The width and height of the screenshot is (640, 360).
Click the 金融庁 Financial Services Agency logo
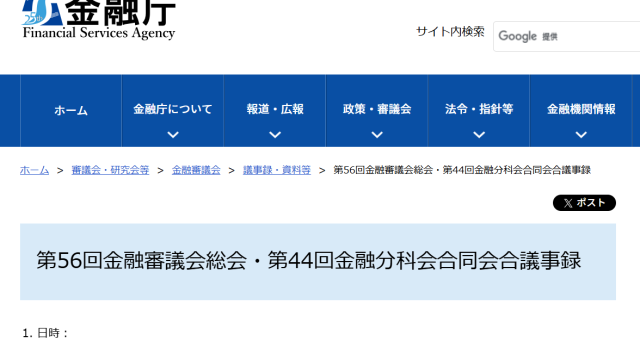[x=99, y=20]
